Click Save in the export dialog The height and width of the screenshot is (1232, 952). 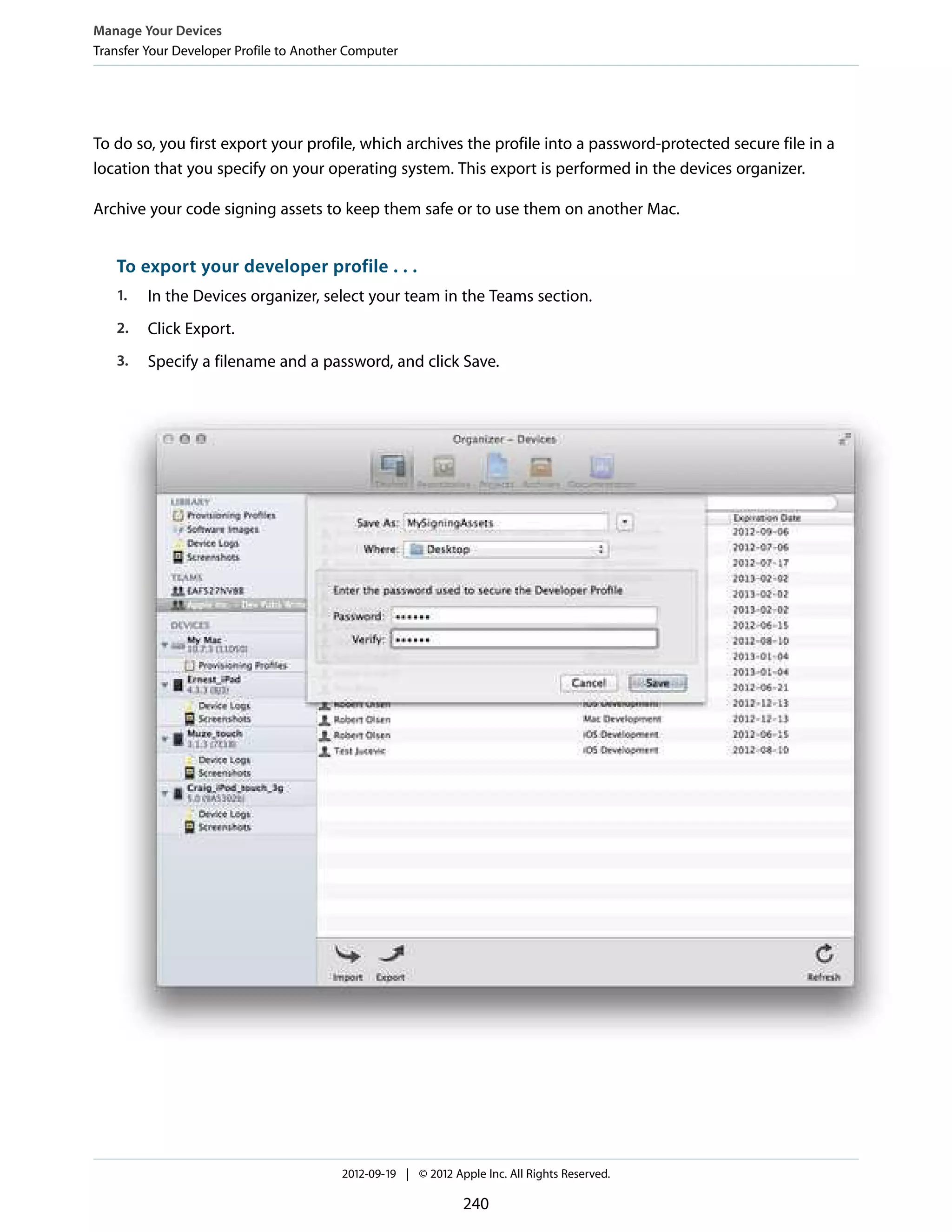click(658, 683)
